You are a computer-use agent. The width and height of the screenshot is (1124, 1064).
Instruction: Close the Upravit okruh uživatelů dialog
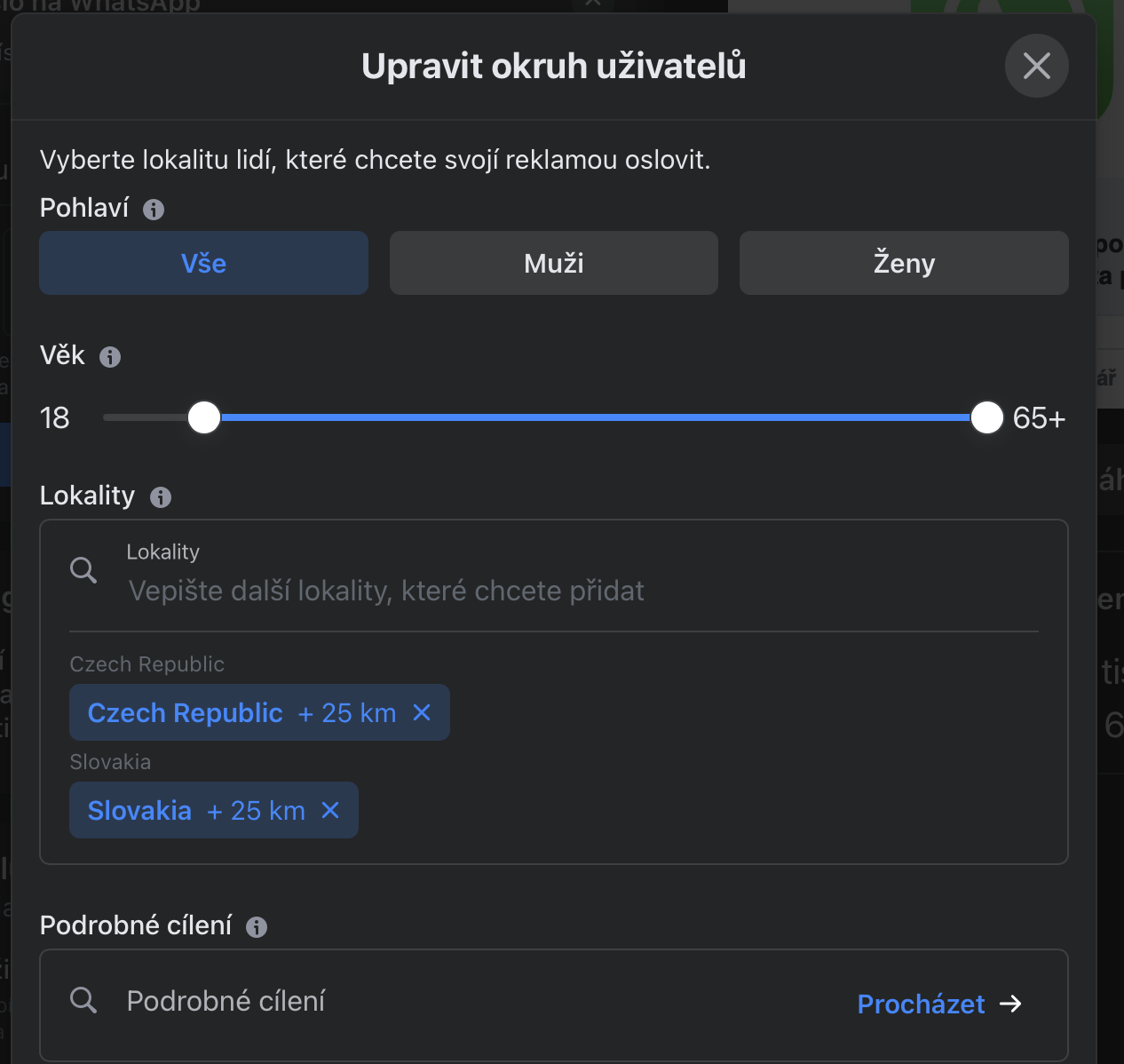(1036, 66)
